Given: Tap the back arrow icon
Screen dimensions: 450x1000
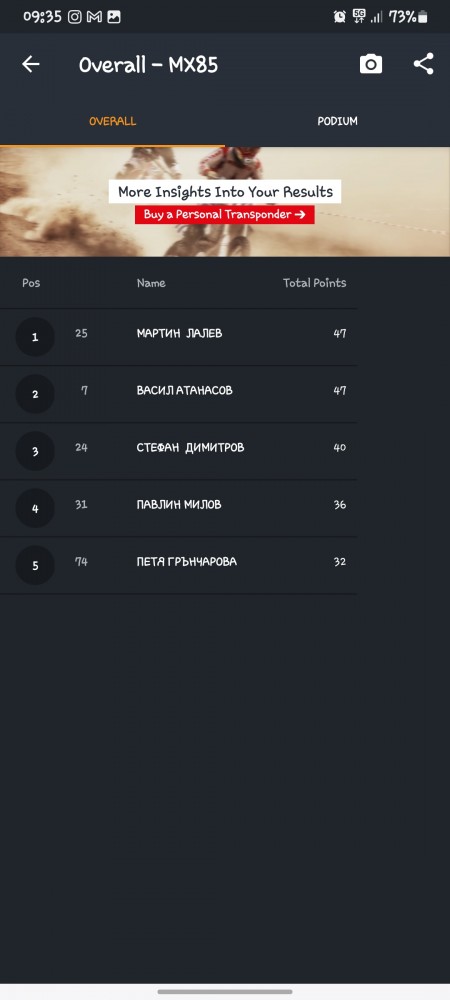Looking at the screenshot, I should coord(31,64).
